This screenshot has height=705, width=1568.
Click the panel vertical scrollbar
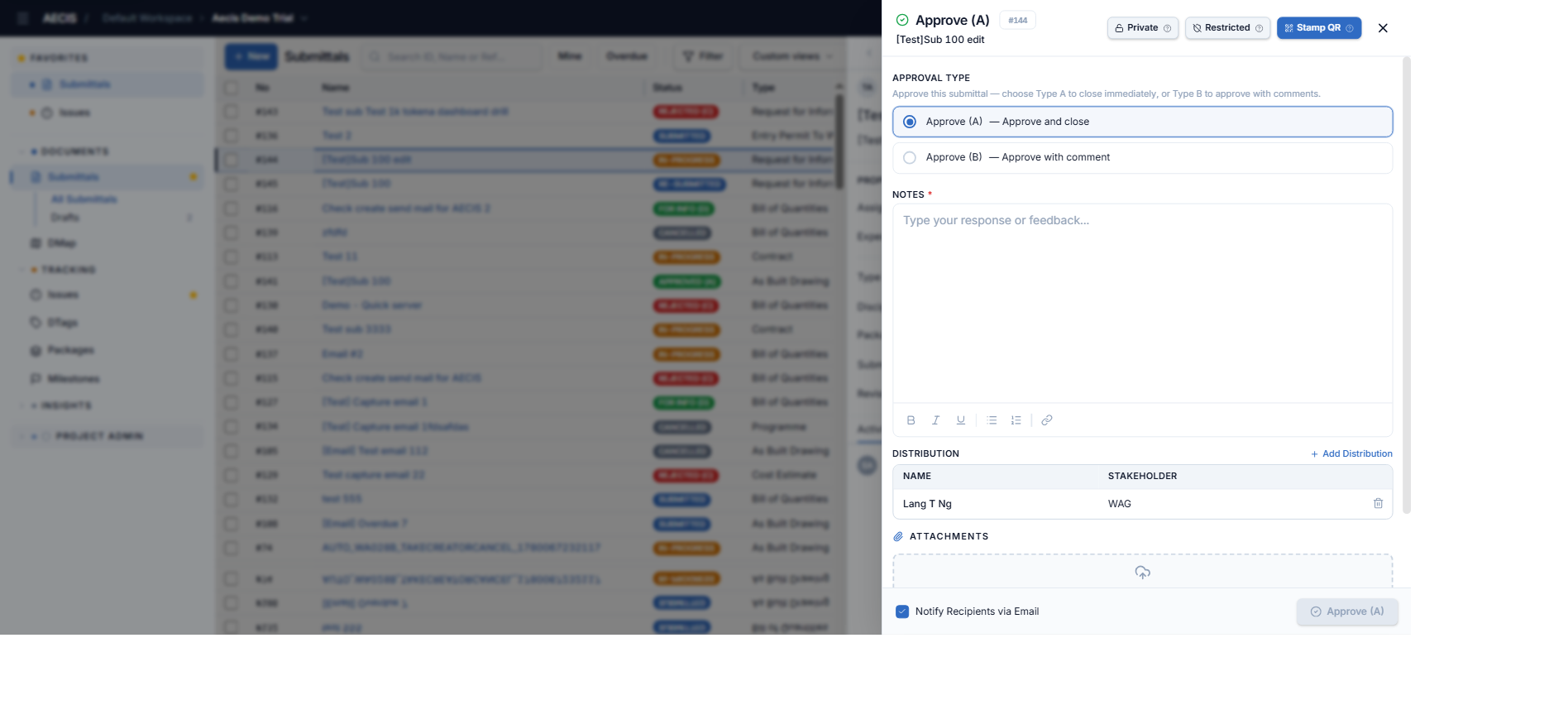pyautogui.click(x=1407, y=285)
